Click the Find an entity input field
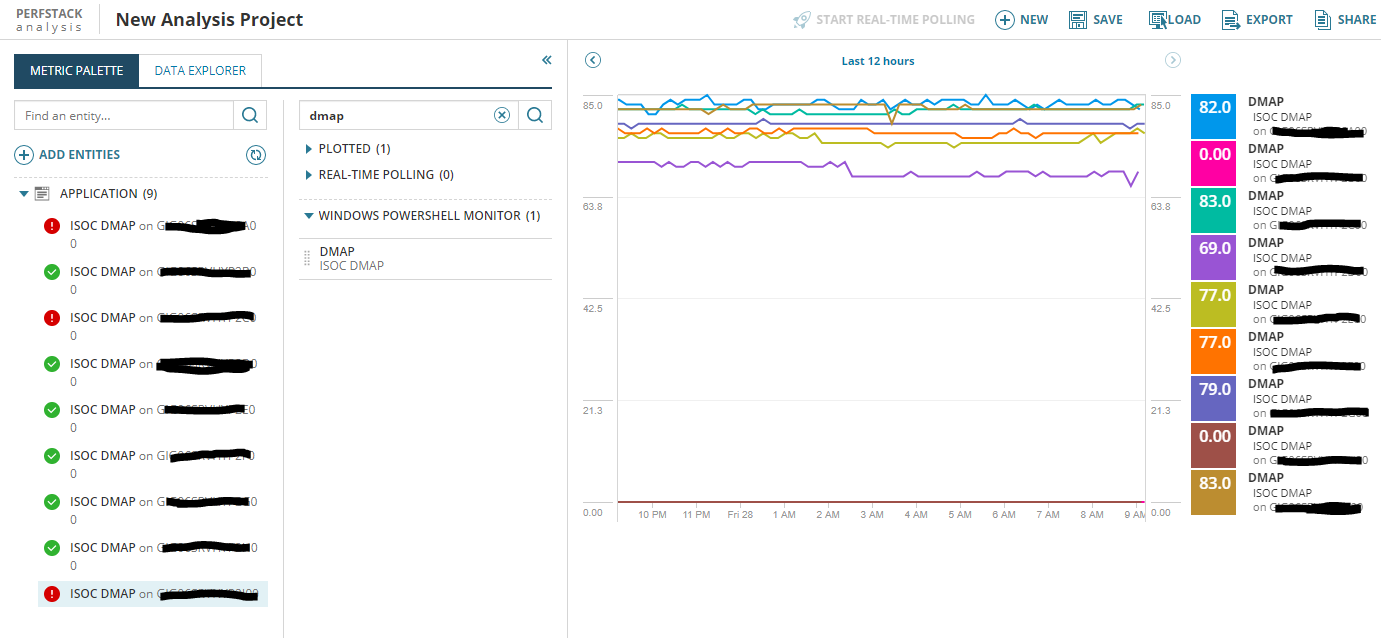Viewport: 1381px width, 638px height. [124, 116]
